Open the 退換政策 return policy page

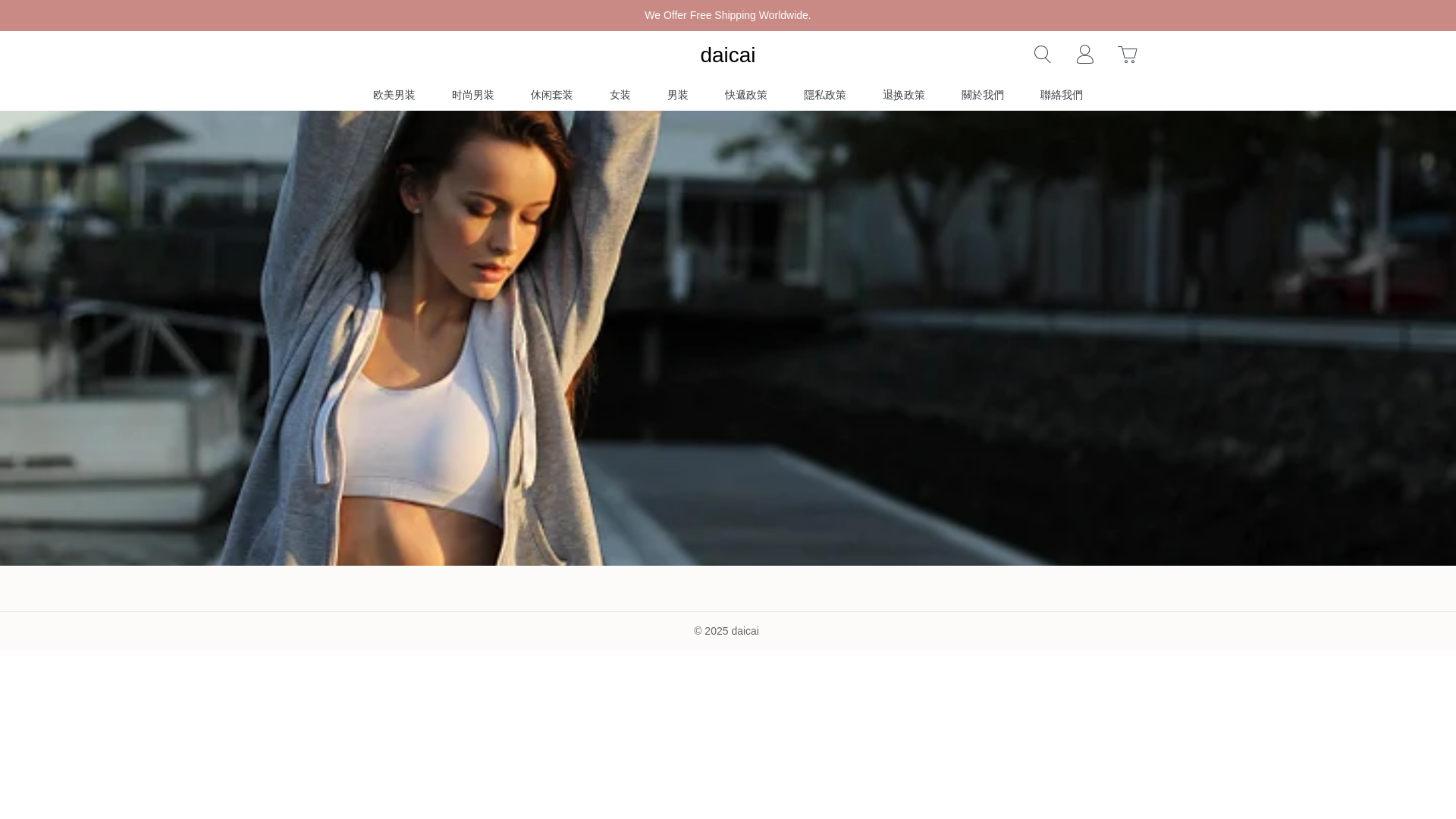[903, 95]
